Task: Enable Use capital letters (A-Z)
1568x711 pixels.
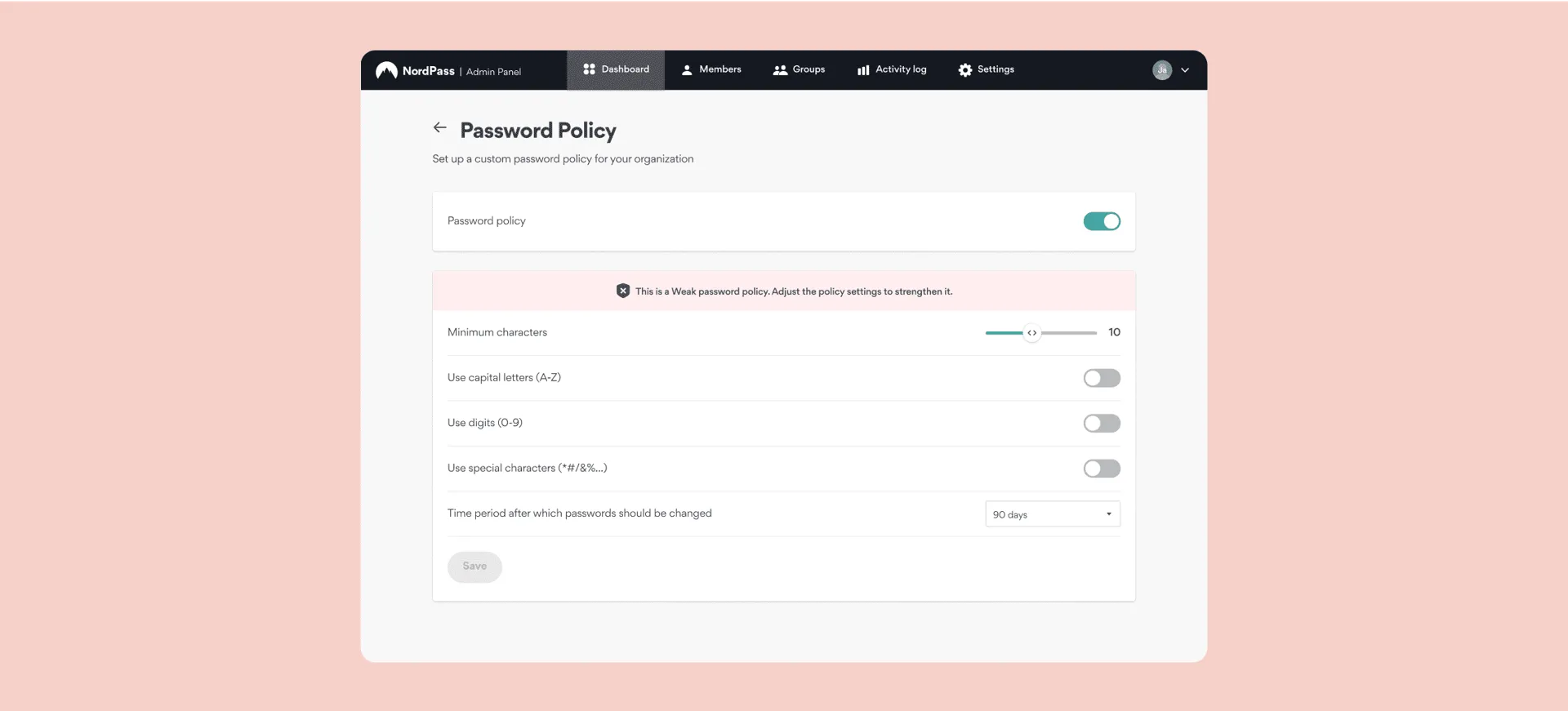Action: 1102,378
